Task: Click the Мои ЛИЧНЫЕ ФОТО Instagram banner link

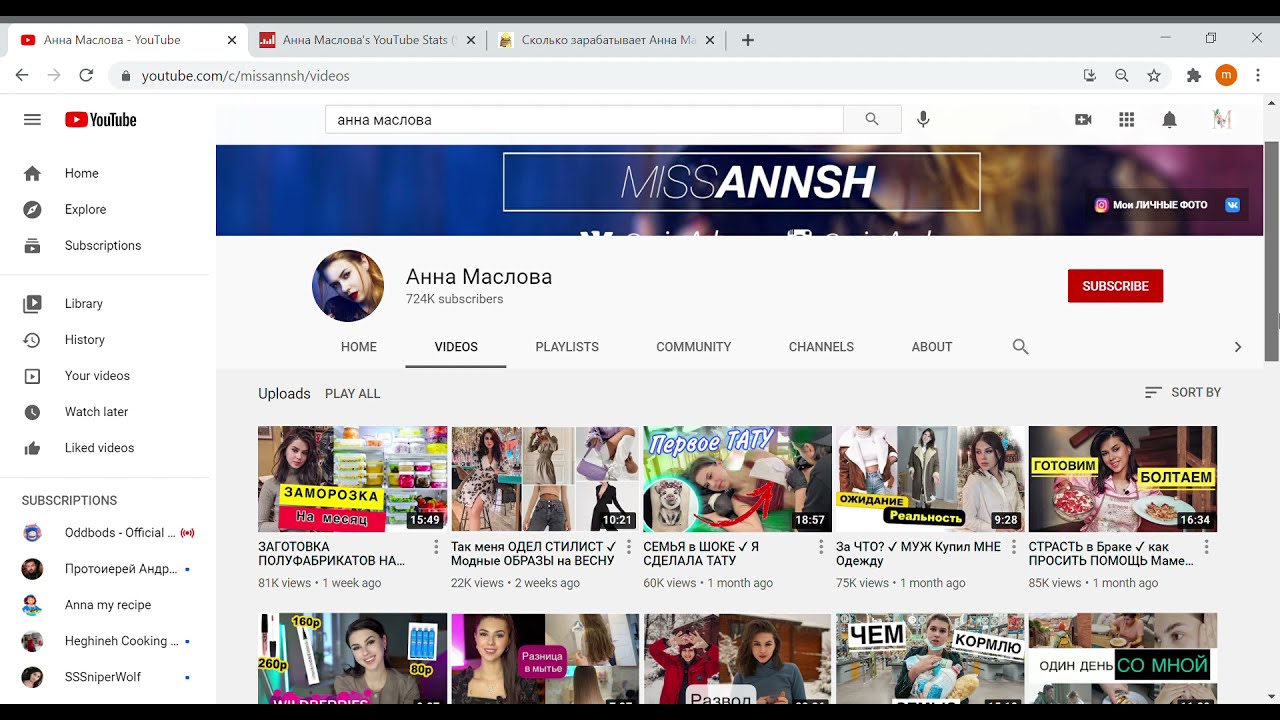Action: coord(1151,204)
